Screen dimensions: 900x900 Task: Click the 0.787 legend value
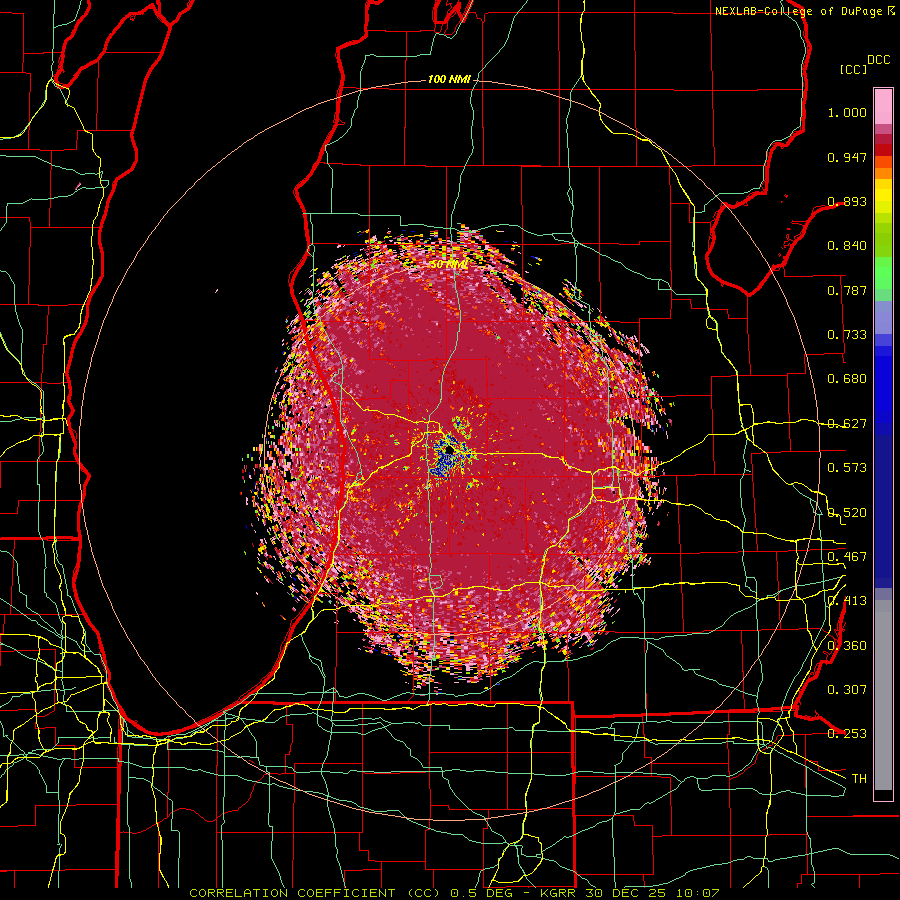click(x=847, y=290)
